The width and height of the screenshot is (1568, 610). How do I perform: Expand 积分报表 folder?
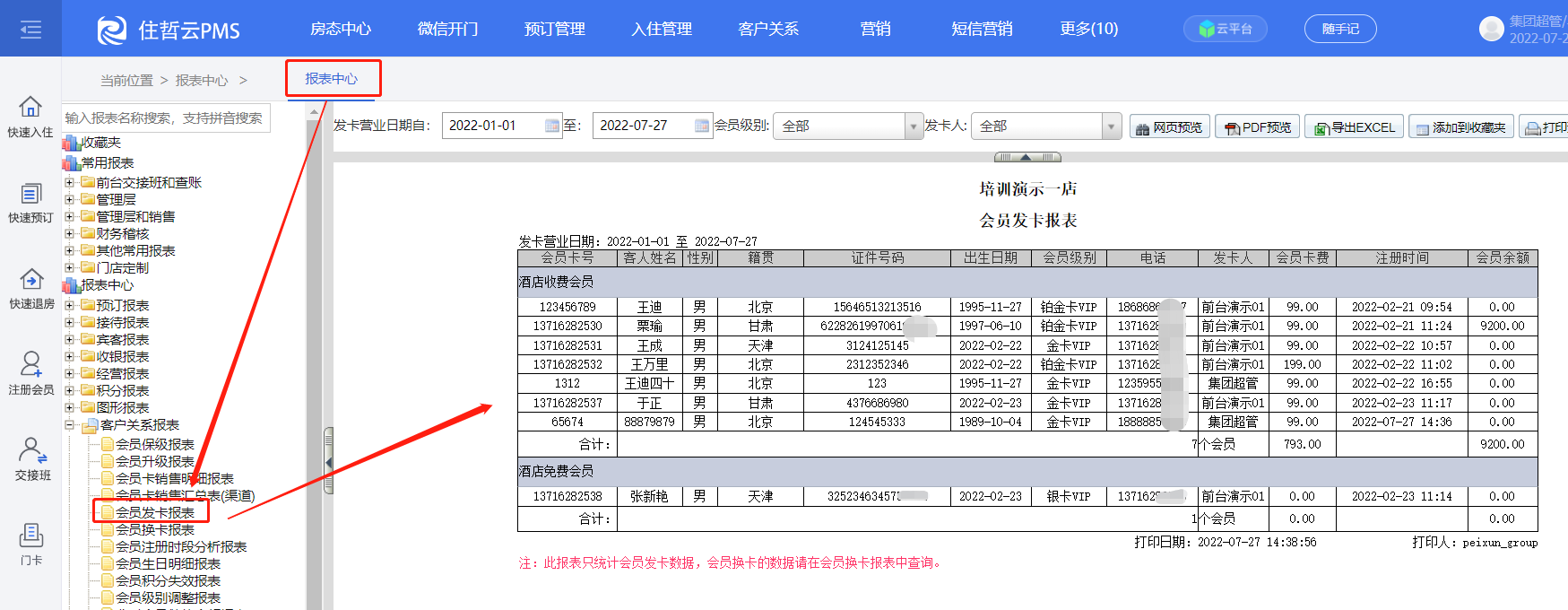(69, 390)
